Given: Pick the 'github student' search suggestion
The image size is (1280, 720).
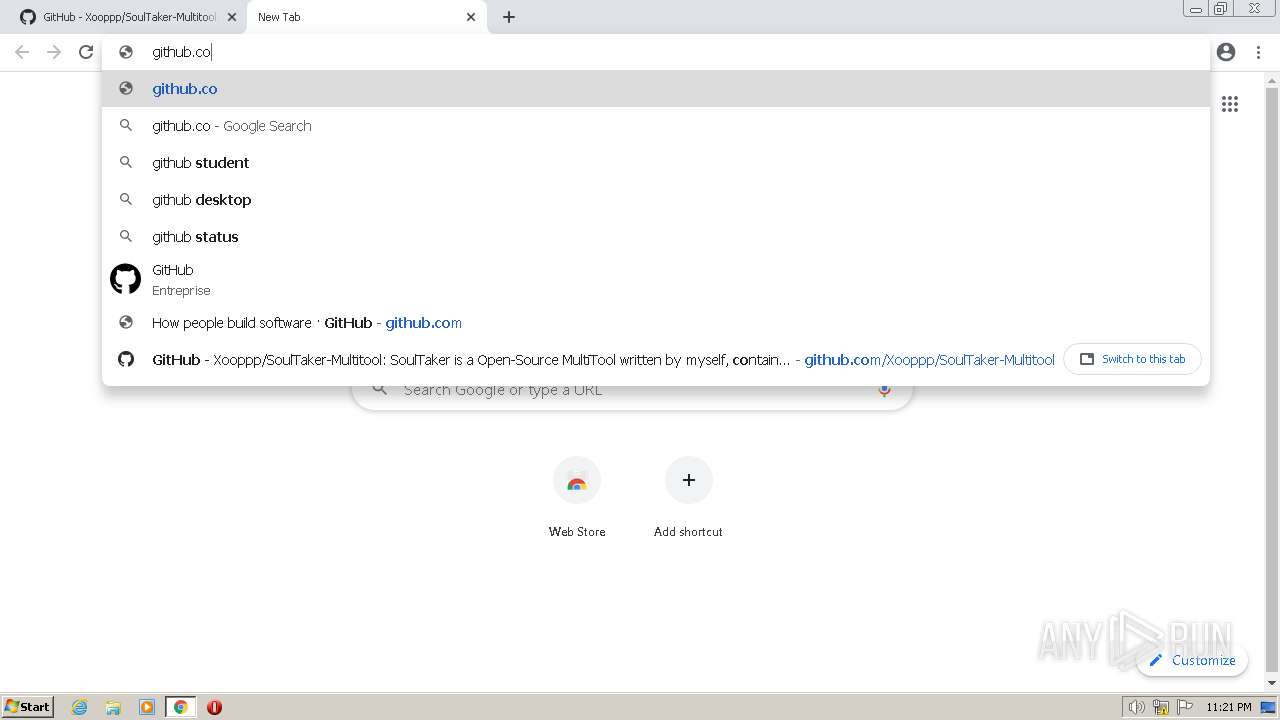Looking at the screenshot, I should coord(656,163).
